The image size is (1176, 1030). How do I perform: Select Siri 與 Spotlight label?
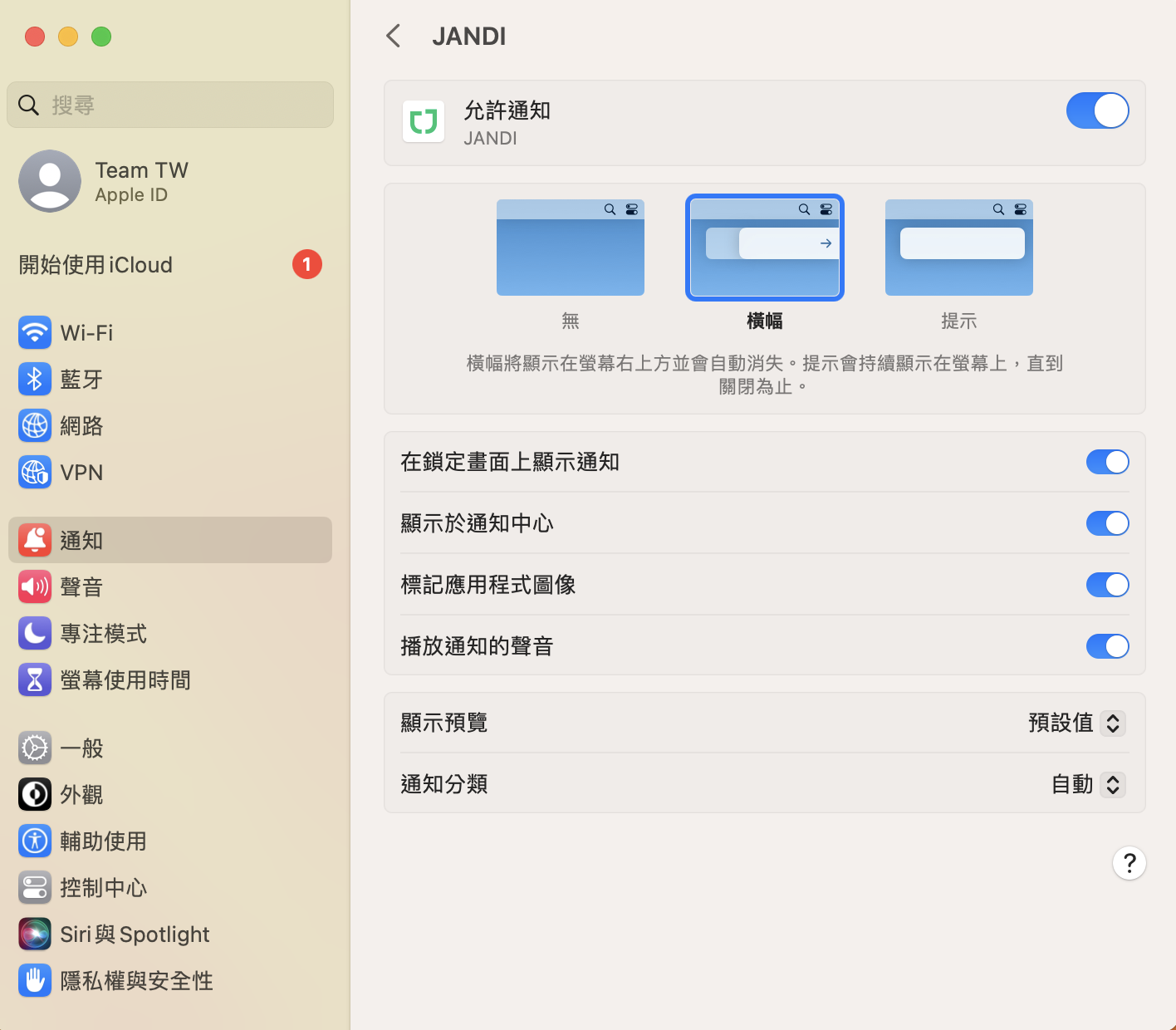coord(135,934)
